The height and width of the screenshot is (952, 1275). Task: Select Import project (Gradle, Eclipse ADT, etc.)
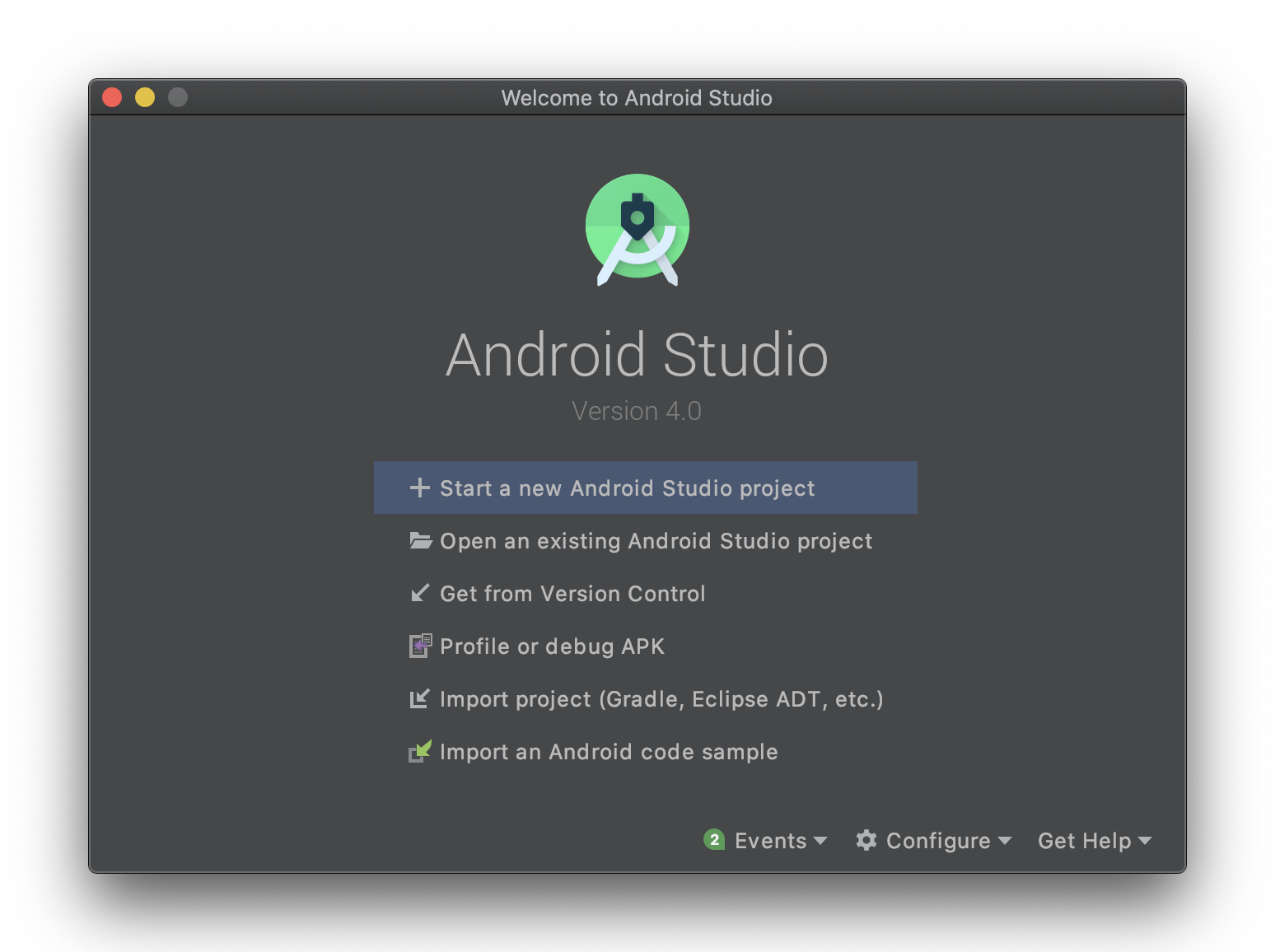[646, 698]
